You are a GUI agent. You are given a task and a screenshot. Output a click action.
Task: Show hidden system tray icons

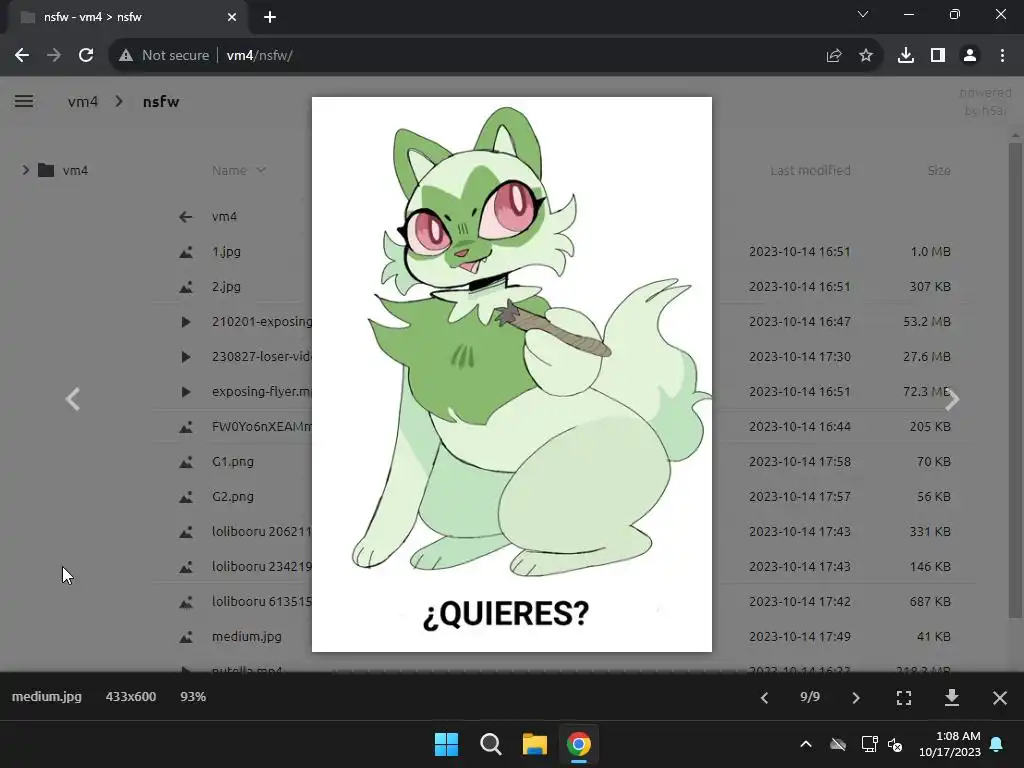coord(806,744)
